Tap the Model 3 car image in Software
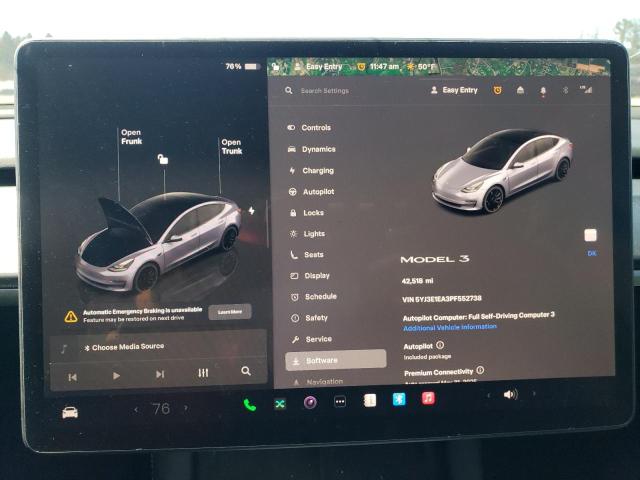The width and height of the screenshot is (640, 480). click(x=502, y=171)
